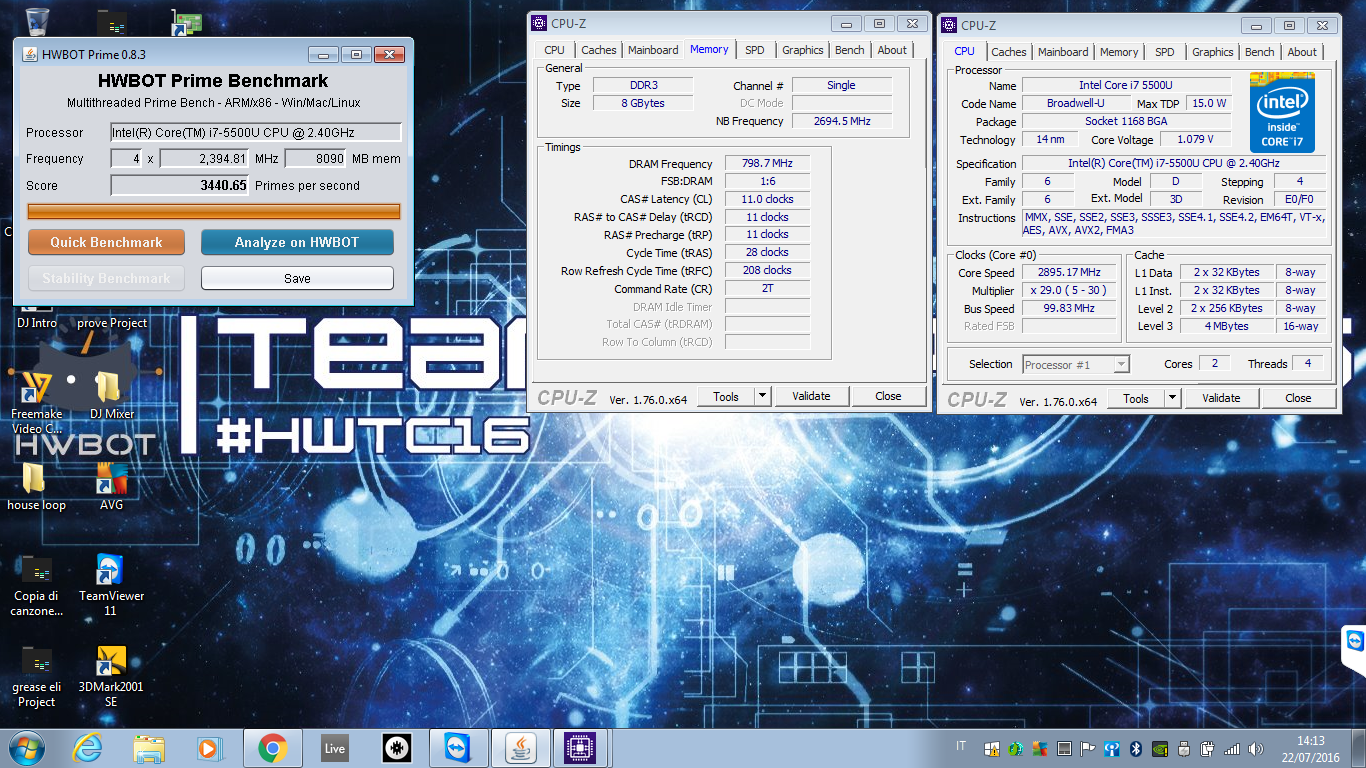Screen dimensions: 1366x768
Task: Click the Analyze on HWBOT button
Action: click(297, 242)
